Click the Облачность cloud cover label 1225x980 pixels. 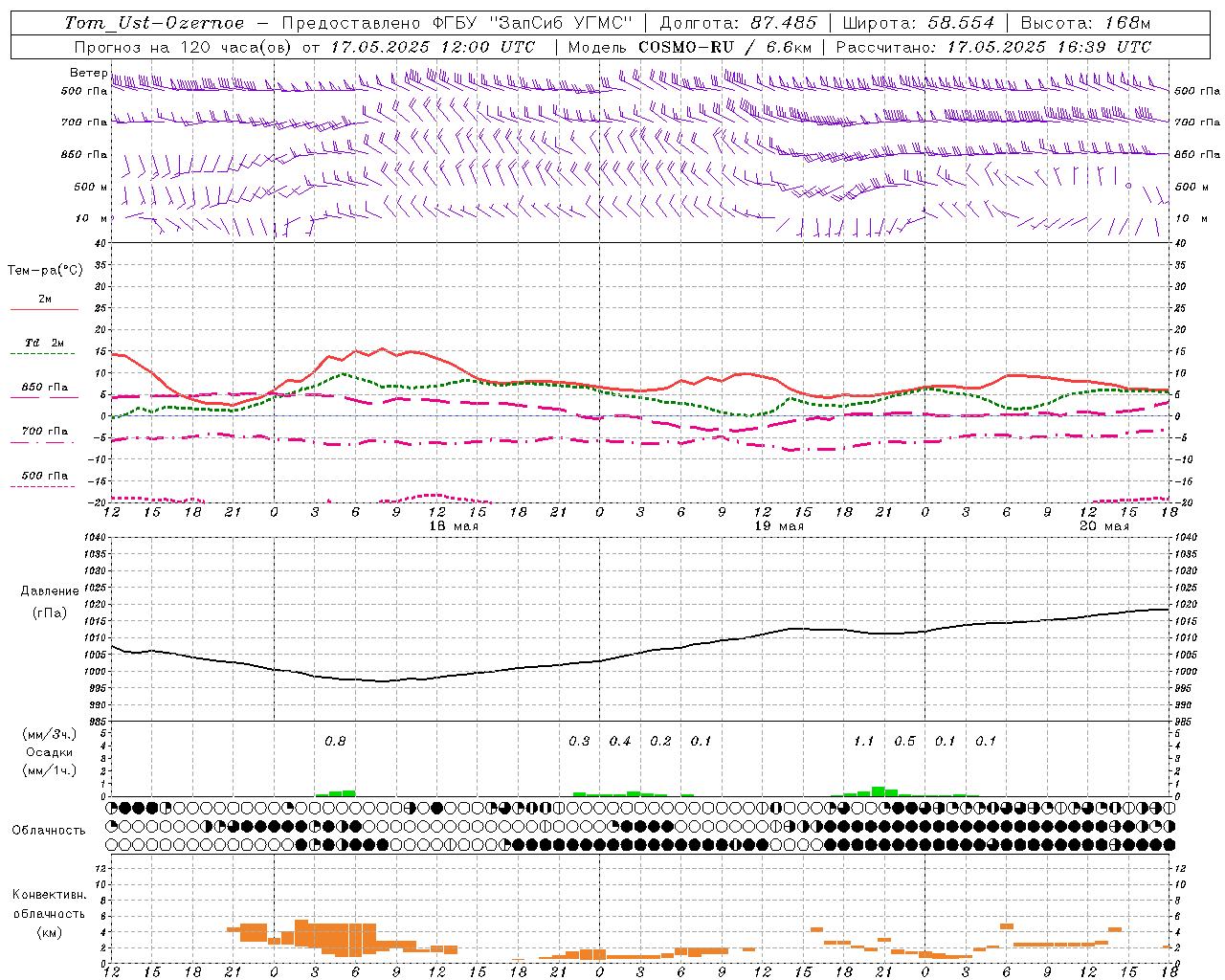pos(49,830)
